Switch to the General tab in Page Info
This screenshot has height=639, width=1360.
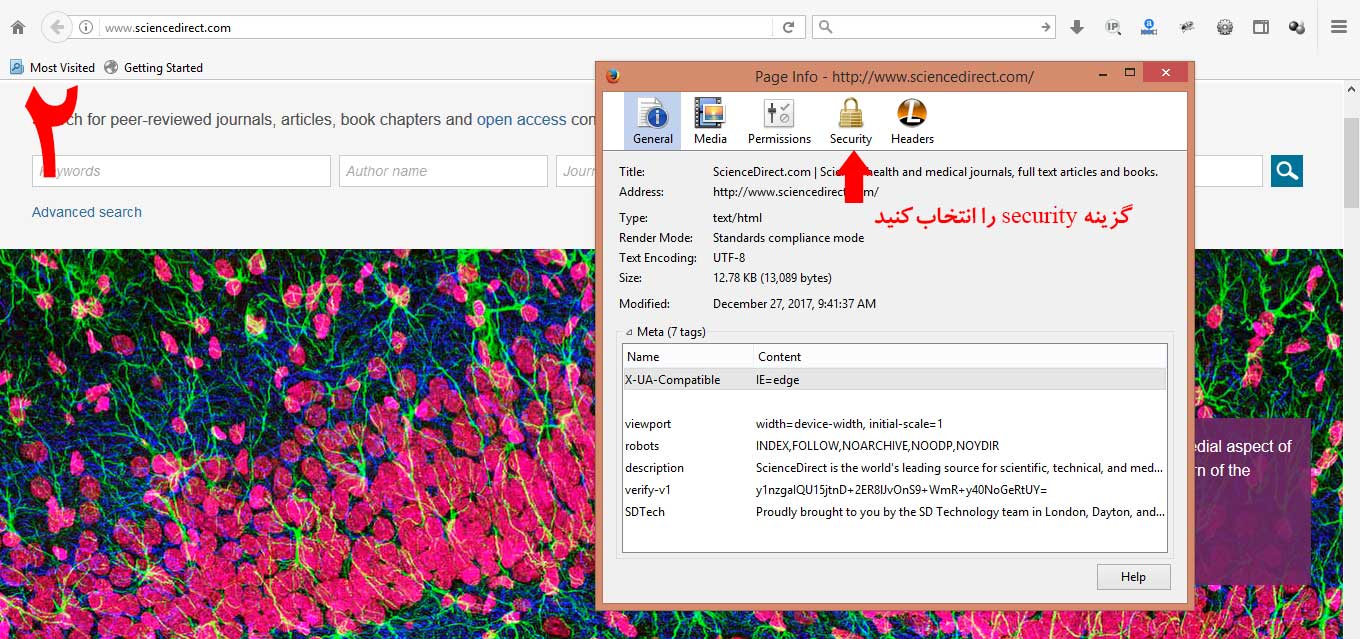tap(652, 121)
